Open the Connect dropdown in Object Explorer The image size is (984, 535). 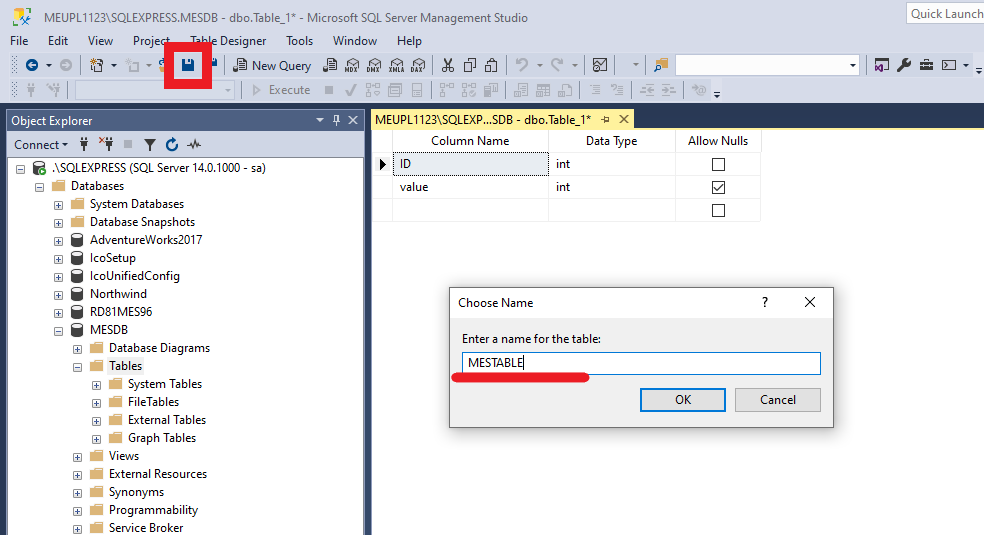click(41, 145)
